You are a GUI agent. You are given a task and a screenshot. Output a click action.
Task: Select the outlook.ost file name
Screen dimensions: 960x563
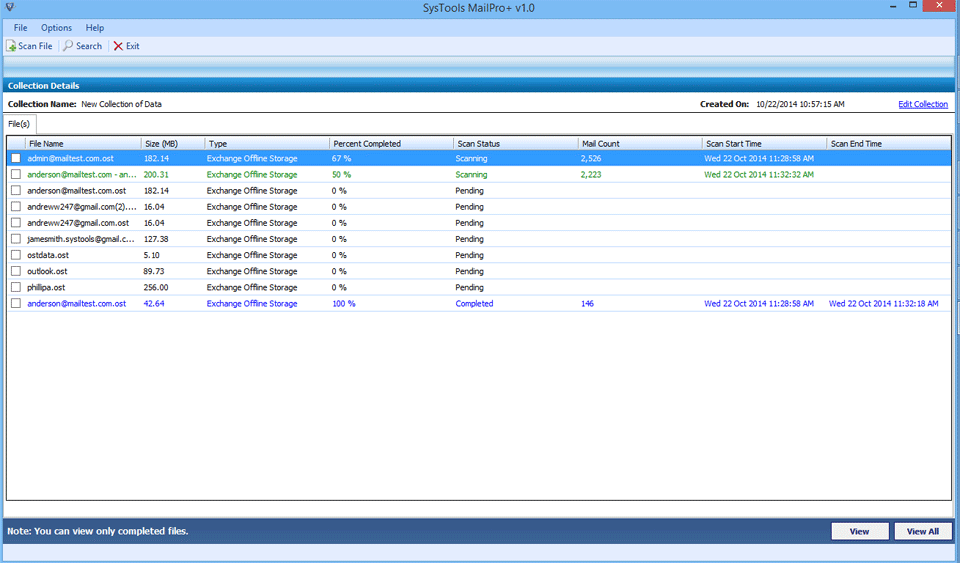pyautogui.click(x=47, y=271)
